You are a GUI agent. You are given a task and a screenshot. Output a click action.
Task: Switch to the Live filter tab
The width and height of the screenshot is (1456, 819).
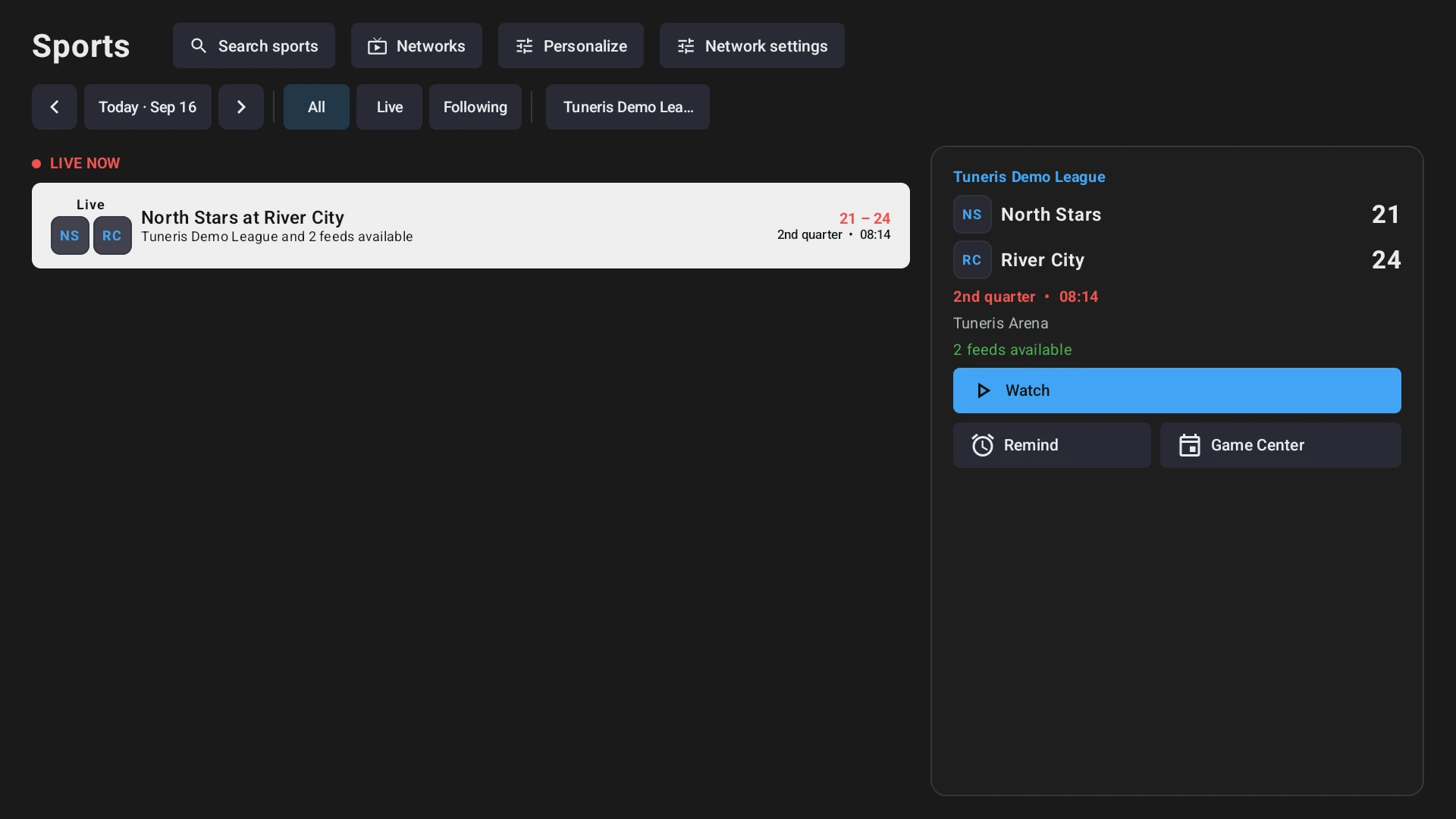pyautogui.click(x=389, y=107)
